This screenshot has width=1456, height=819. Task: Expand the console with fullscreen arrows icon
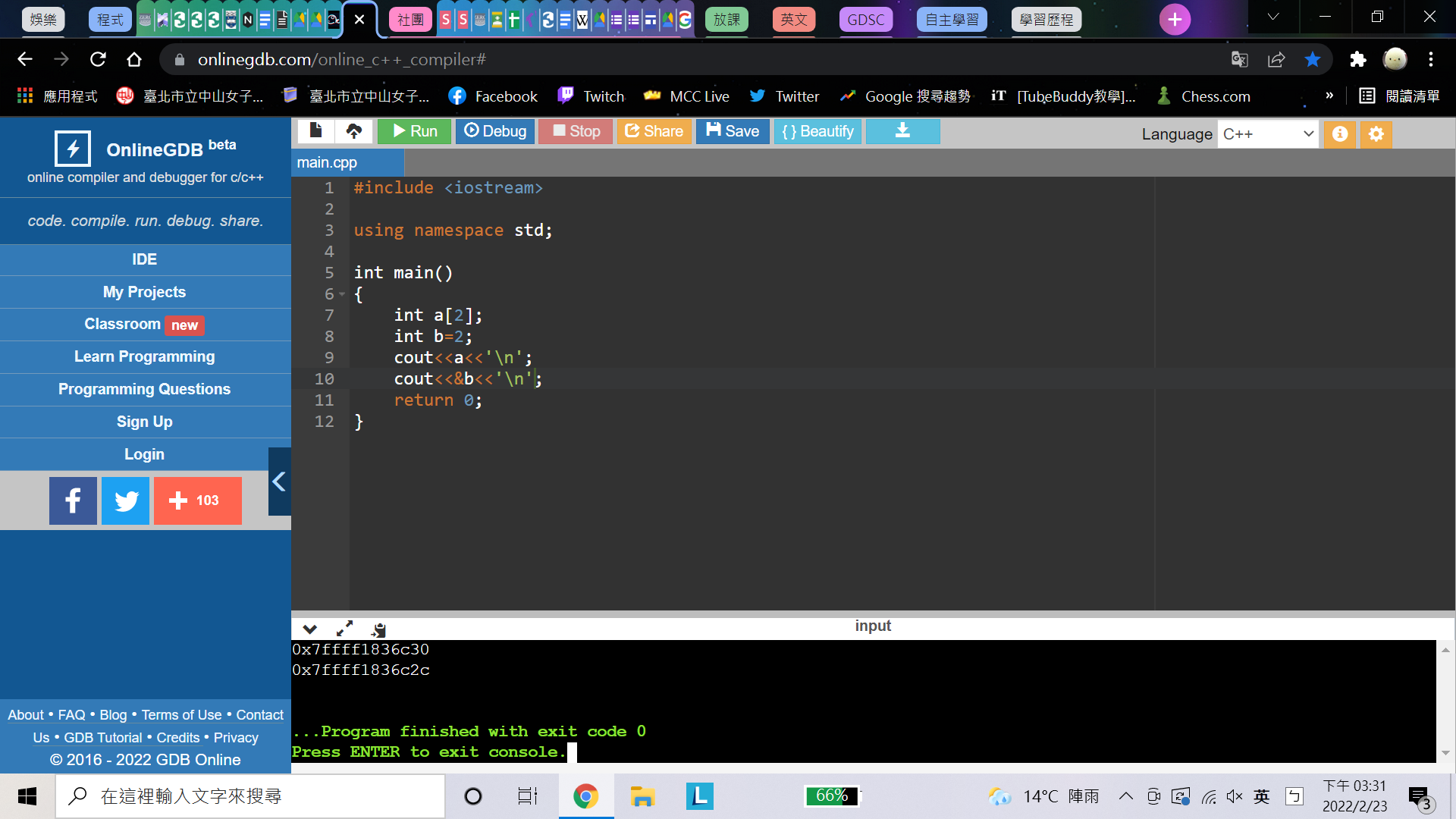tap(344, 629)
